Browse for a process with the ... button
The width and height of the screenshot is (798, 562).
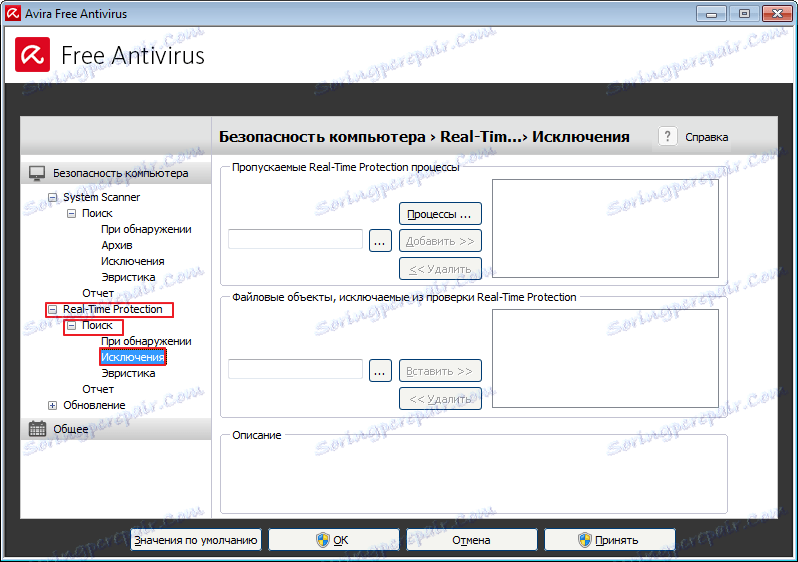(380, 241)
